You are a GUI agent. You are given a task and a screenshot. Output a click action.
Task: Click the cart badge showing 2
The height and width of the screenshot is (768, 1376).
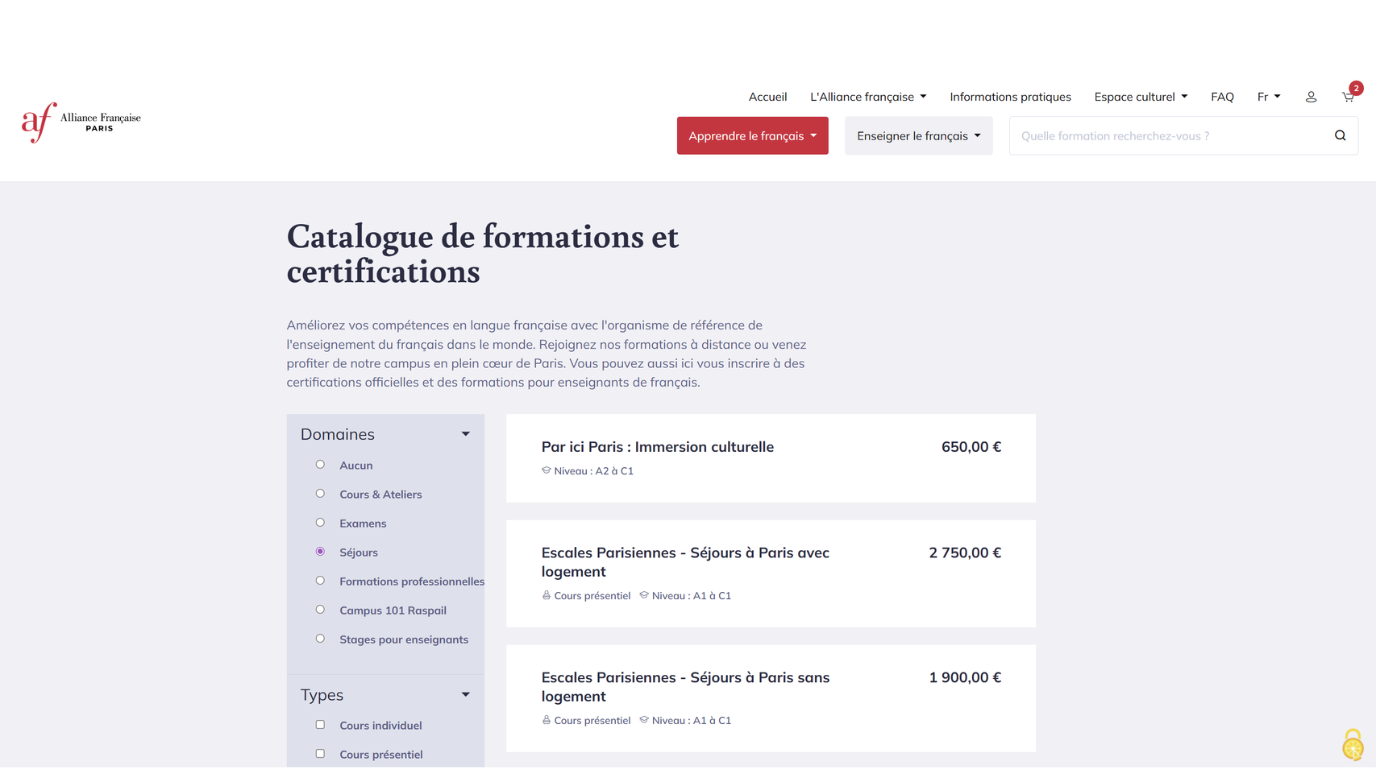click(x=1356, y=88)
